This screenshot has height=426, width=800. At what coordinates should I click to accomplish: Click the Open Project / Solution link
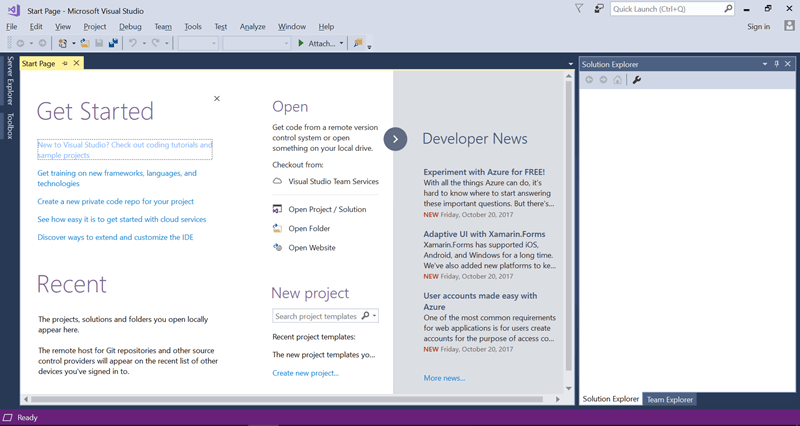pos(327,209)
